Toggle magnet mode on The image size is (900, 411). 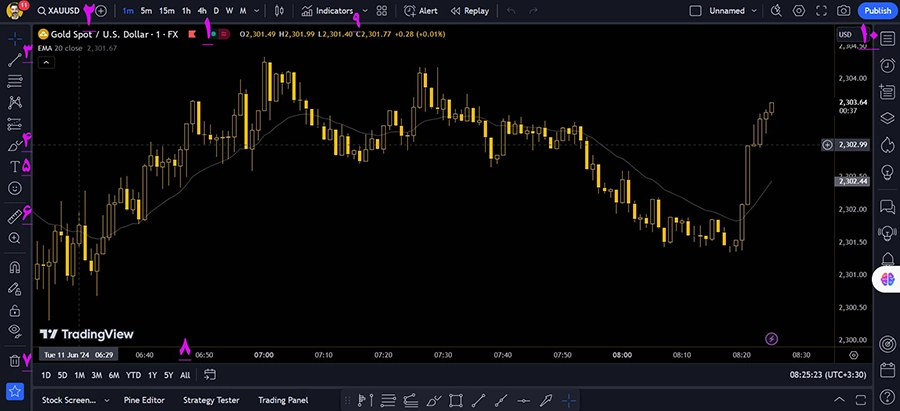click(x=14, y=267)
